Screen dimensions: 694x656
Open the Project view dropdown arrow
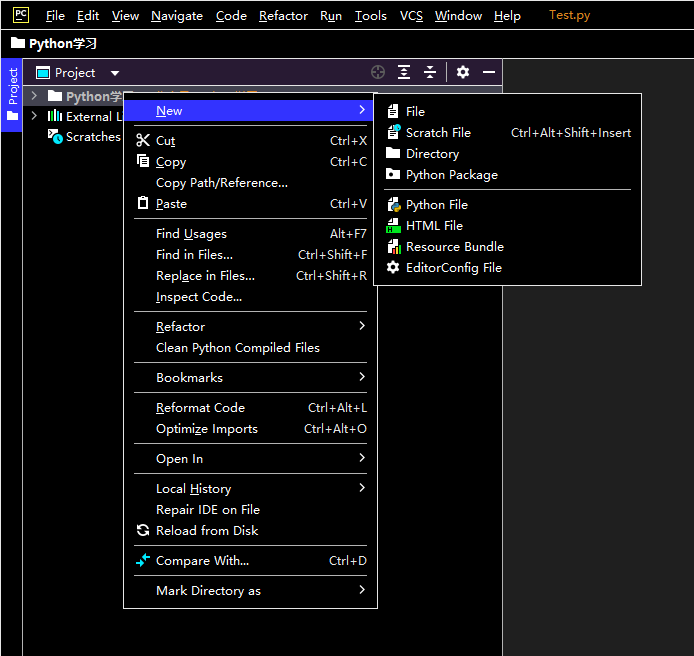click(115, 73)
